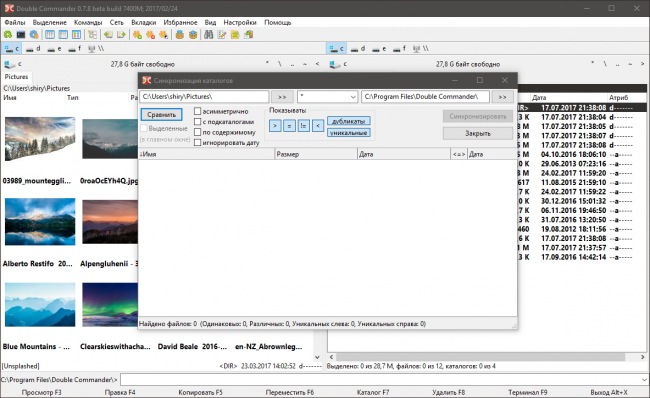Click the Сравнить button
The width and height of the screenshot is (650, 398).
point(162,114)
